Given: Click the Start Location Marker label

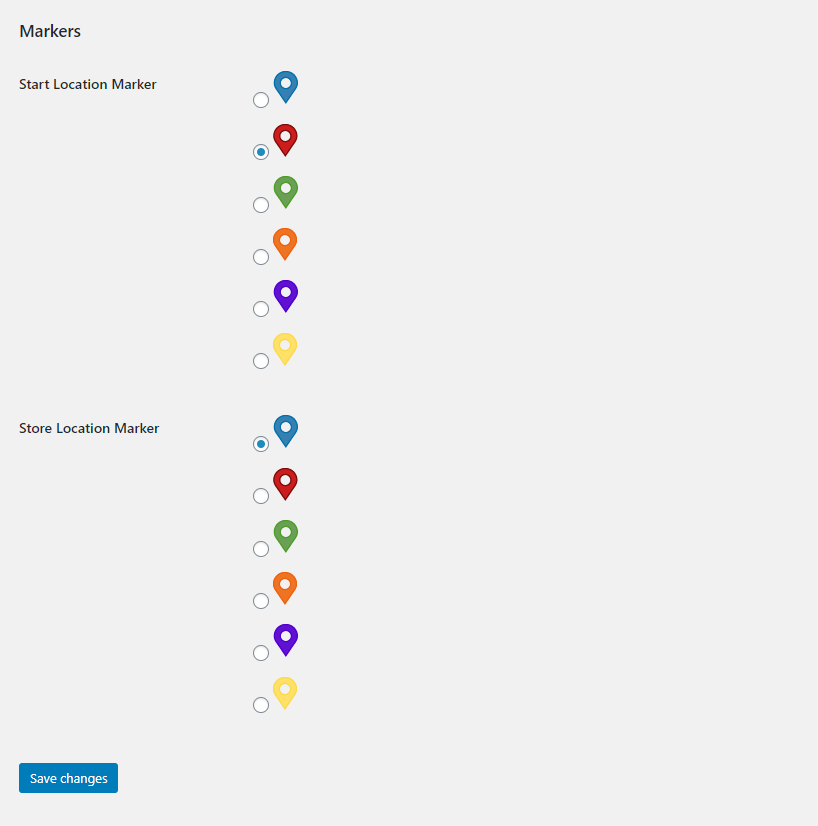Looking at the screenshot, I should 87,84.
